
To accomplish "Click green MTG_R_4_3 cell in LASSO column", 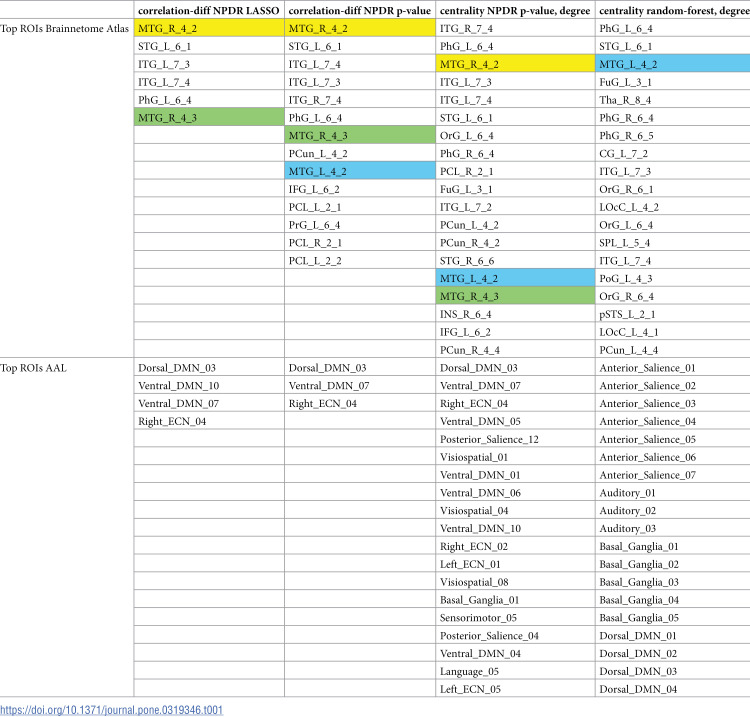I will [x=209, y=118].
